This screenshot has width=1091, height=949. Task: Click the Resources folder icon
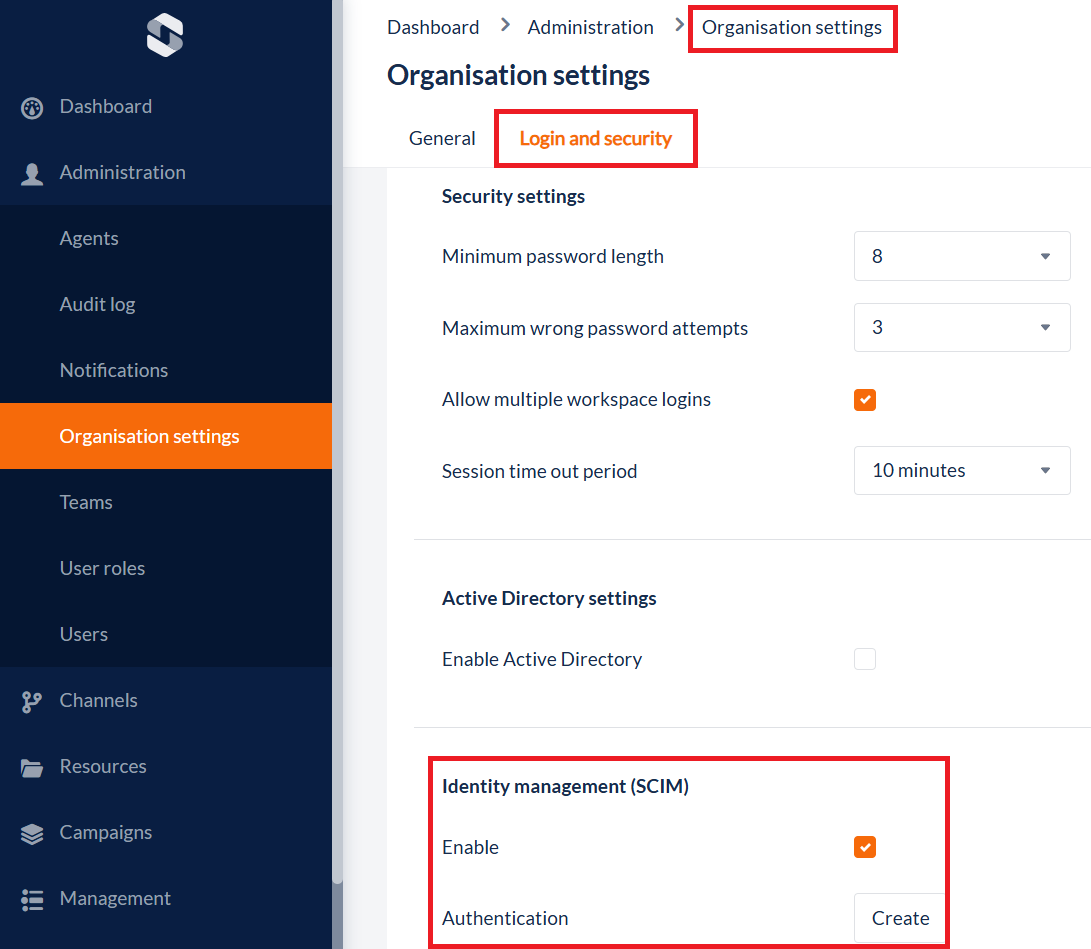coord(32,768)
